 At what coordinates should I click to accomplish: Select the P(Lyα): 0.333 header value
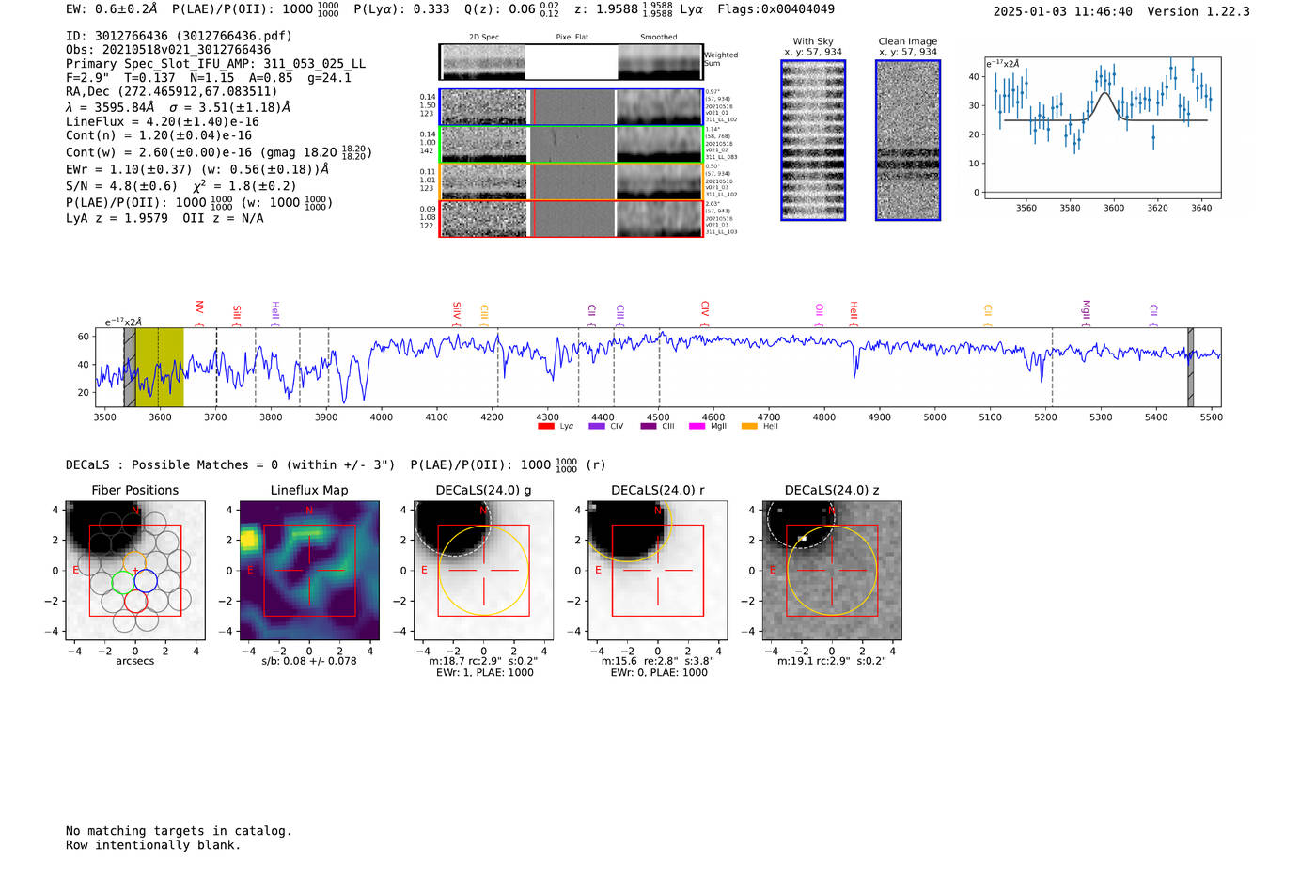click(401, 9)
